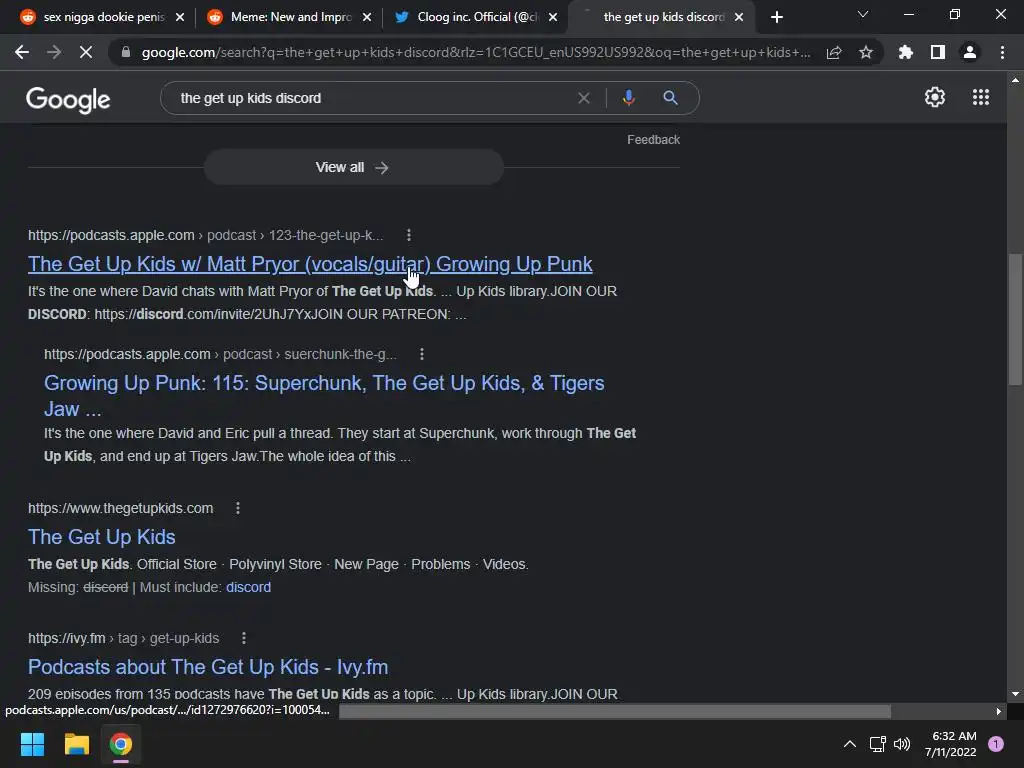Open File Explorer from taskbar
This screenshot has width=1024, height=768.
[76, 744]
